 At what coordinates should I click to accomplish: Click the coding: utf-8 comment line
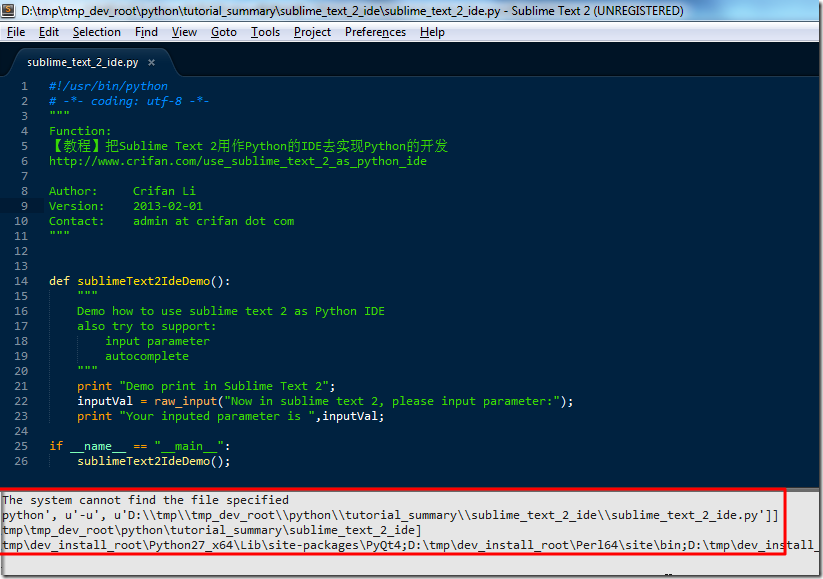coord(129,101)
